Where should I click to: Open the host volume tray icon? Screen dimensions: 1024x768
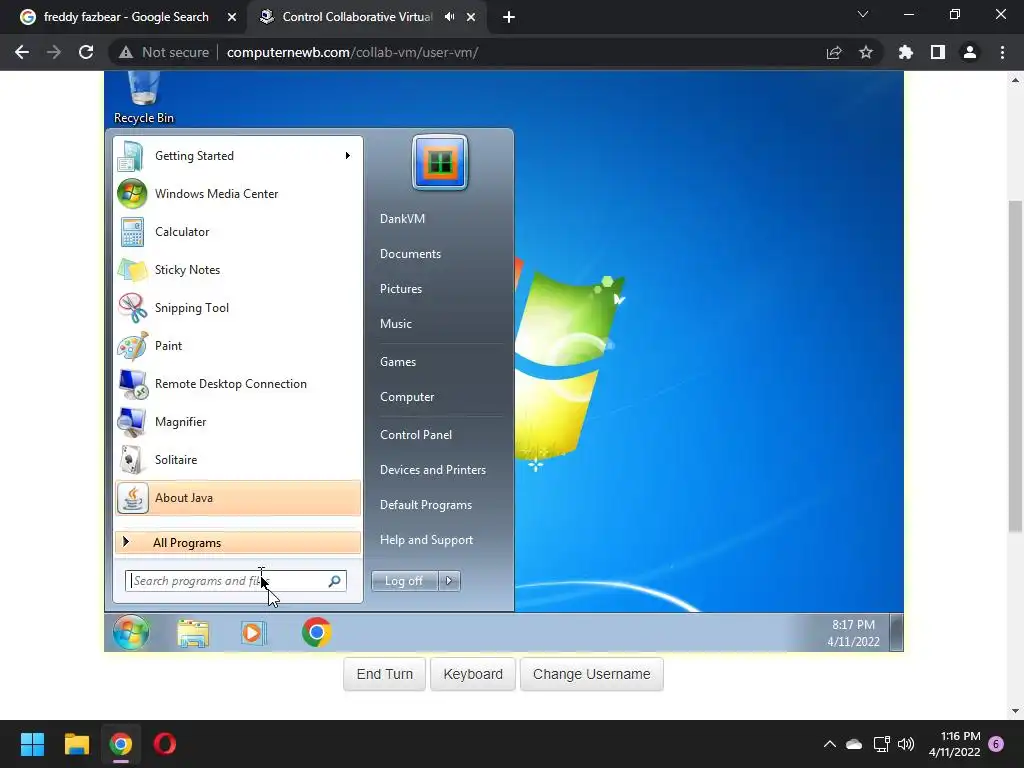[906, 744]
